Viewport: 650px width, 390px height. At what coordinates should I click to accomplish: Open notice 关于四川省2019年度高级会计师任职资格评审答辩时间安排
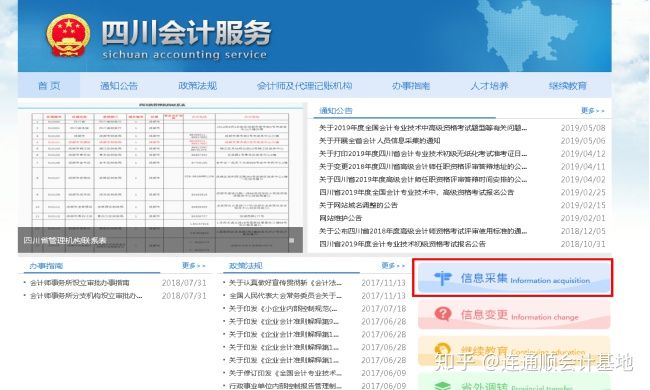(x=423, y=179)
